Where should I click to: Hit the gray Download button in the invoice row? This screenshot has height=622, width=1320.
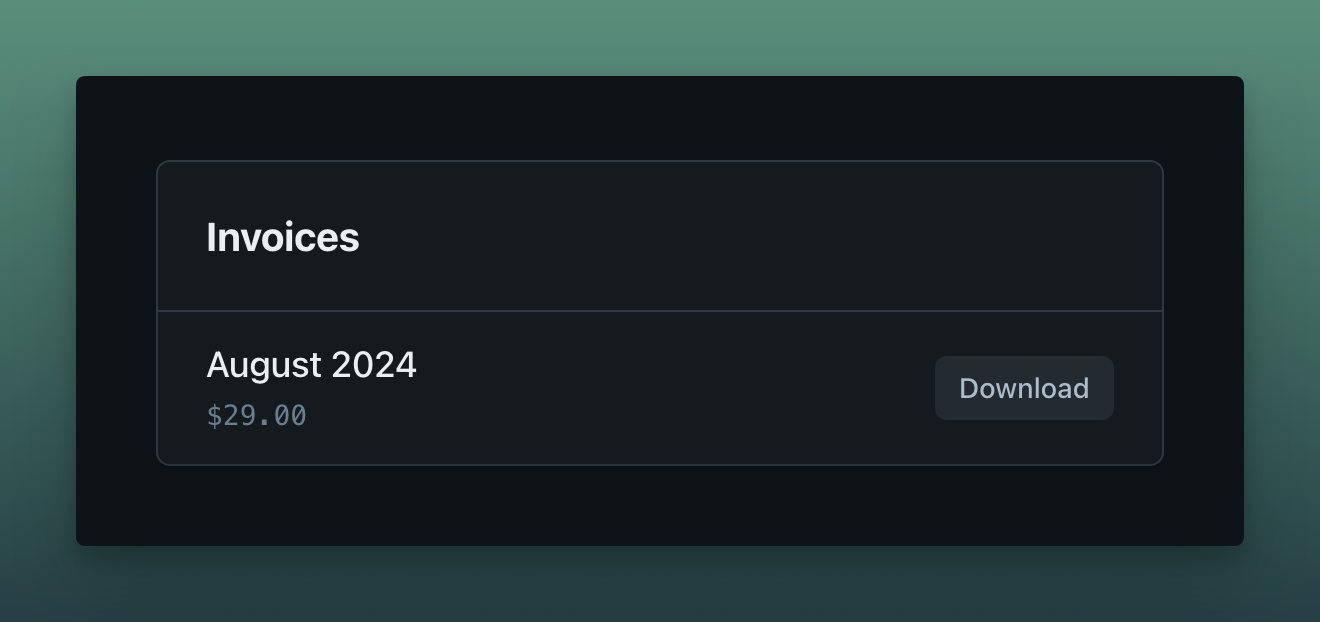pyautogui.click(x=1024, y=388)
